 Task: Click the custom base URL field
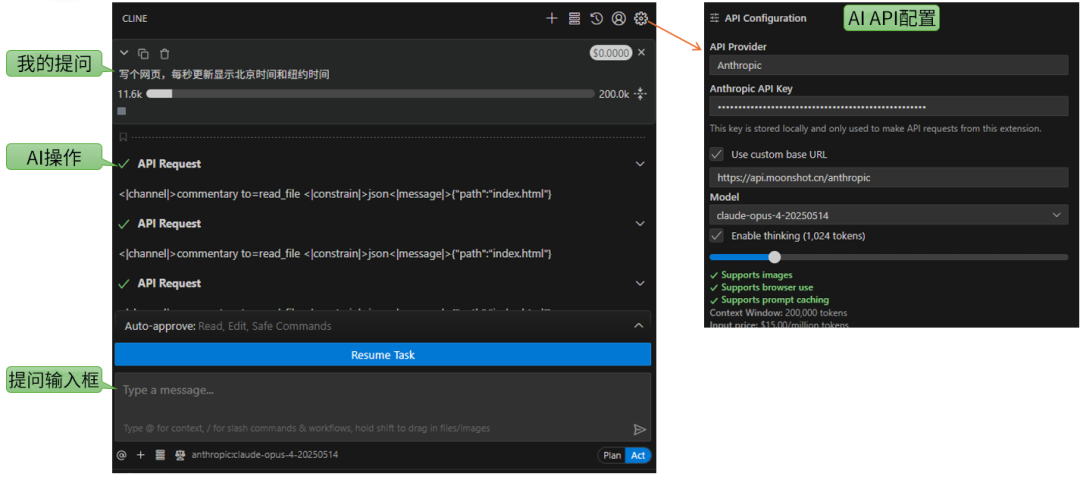click(x=889, y=178)
